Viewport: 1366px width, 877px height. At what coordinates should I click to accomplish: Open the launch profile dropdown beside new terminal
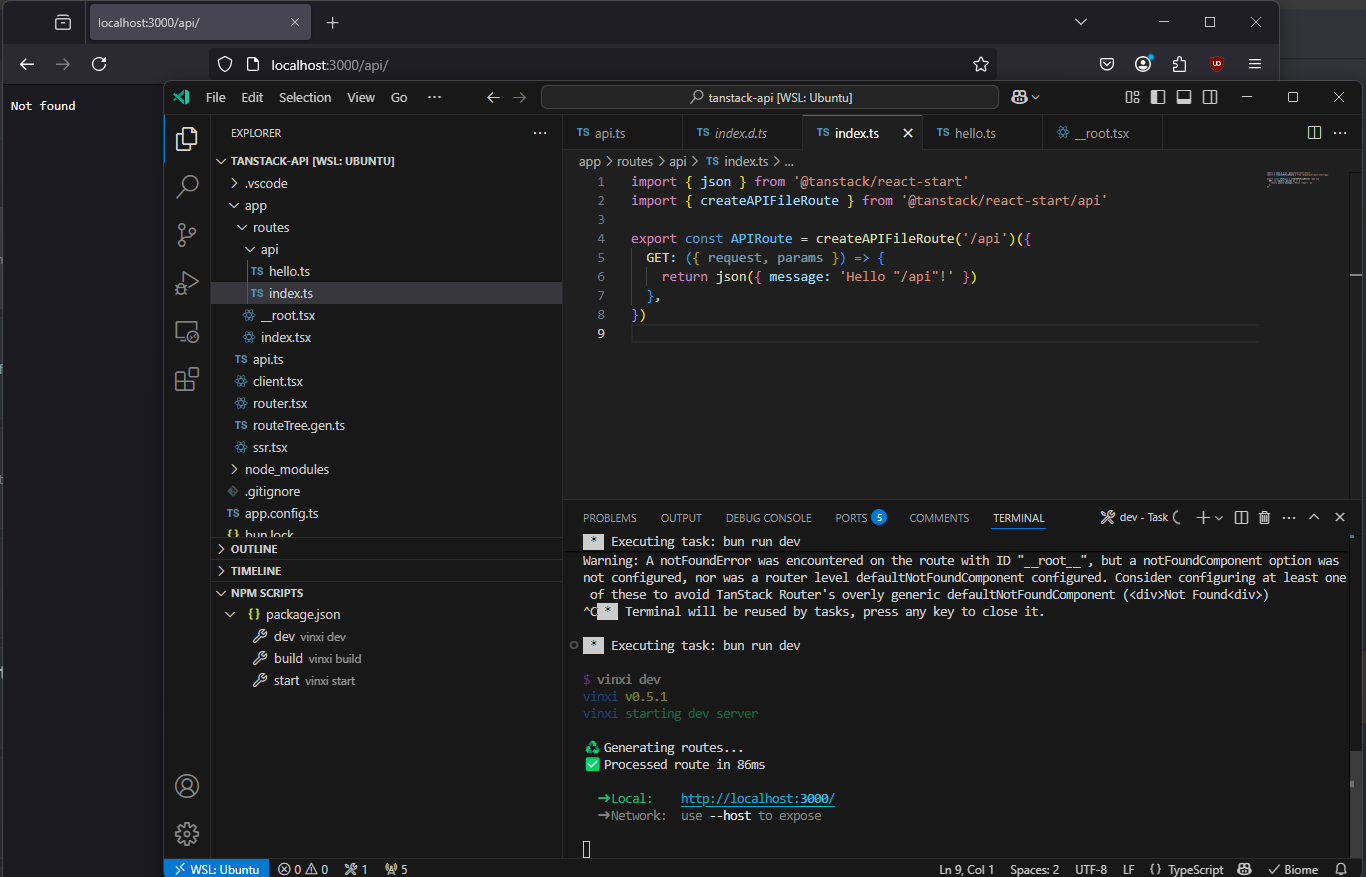pos(1220,517)
